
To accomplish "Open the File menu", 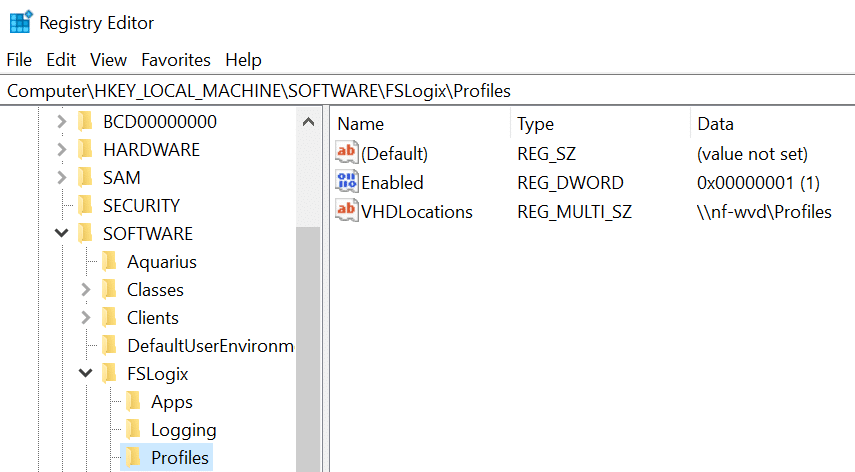I will click(19, 60).
